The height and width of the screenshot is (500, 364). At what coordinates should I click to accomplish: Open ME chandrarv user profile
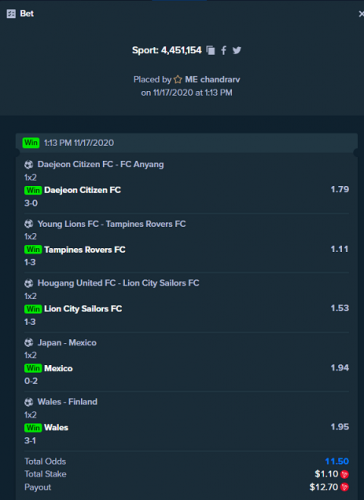pos(212,79)
